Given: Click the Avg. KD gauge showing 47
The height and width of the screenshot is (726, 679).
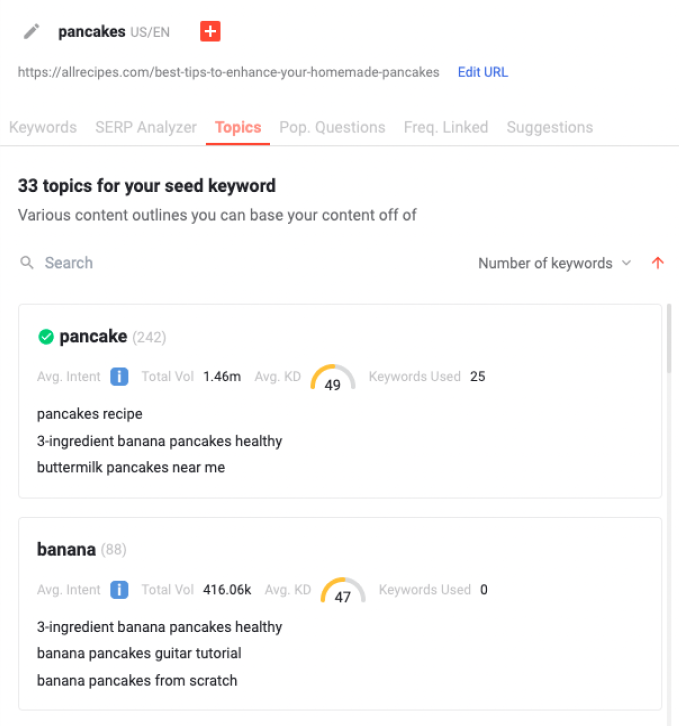Looking at the screenshot, I should point(343,591).
